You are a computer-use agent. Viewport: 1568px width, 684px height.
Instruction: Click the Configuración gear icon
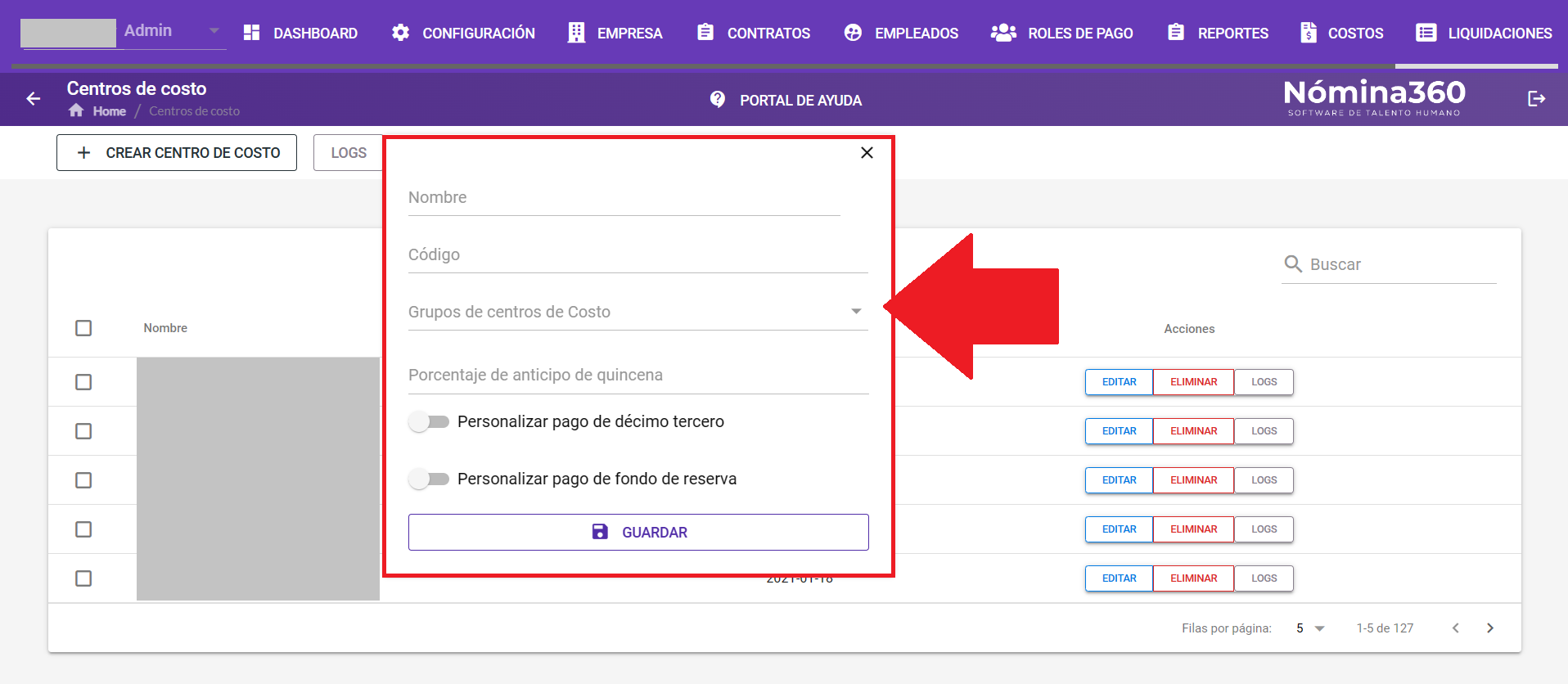click(x=400, y=33)
